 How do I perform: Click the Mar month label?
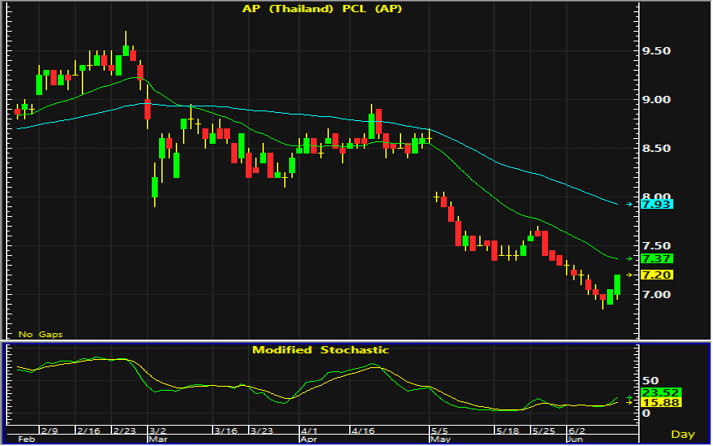pyautogui.click(x=158, y=439)
